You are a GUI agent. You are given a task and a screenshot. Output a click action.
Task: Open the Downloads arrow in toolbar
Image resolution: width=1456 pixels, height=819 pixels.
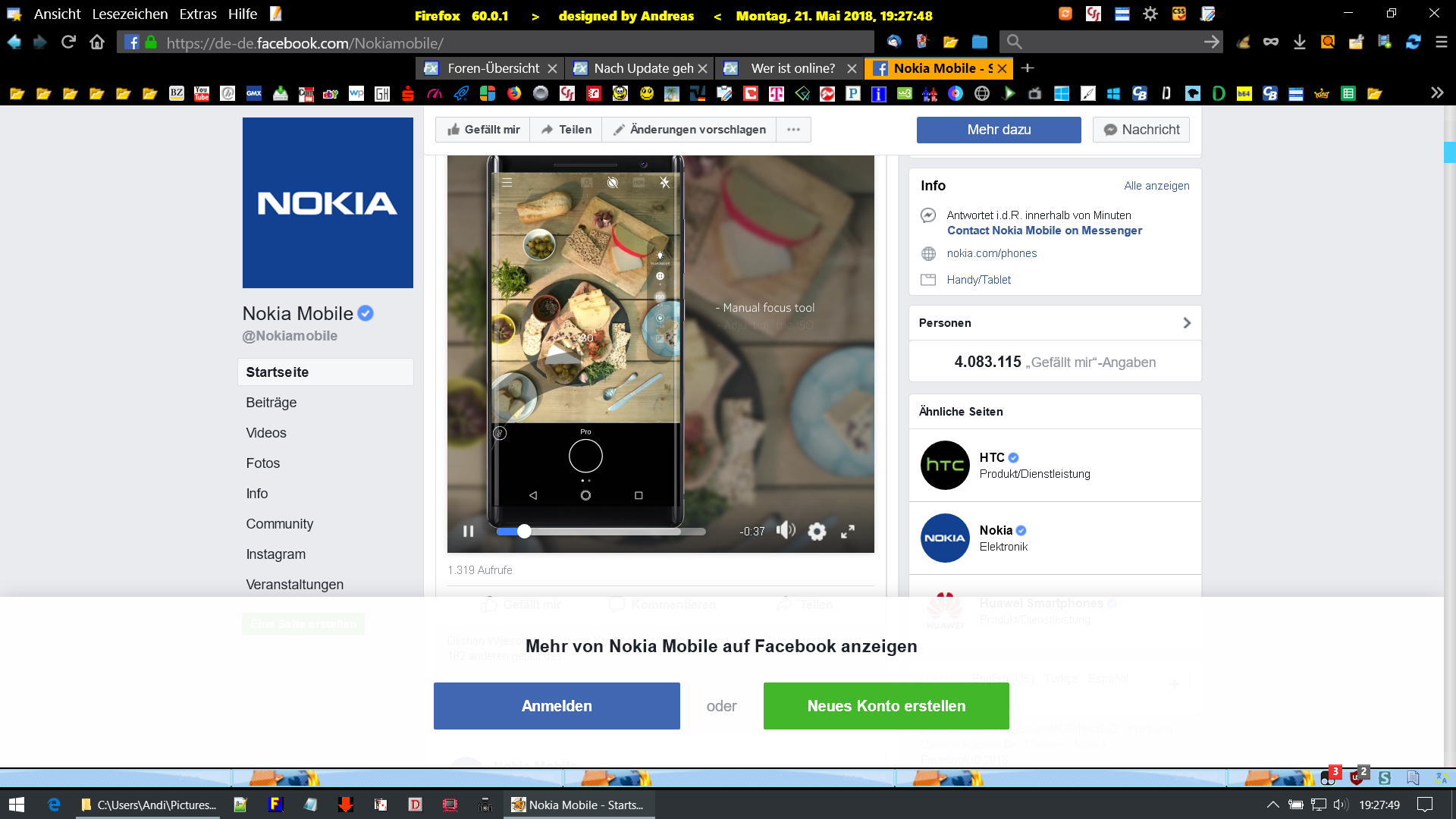pyautogui.click(x=1300, y=42)
